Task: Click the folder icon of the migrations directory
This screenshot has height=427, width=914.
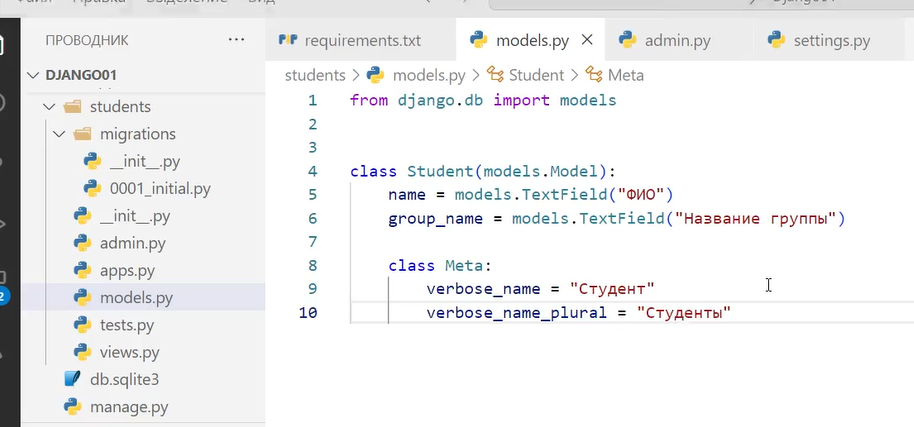Action: pos(82,134)
